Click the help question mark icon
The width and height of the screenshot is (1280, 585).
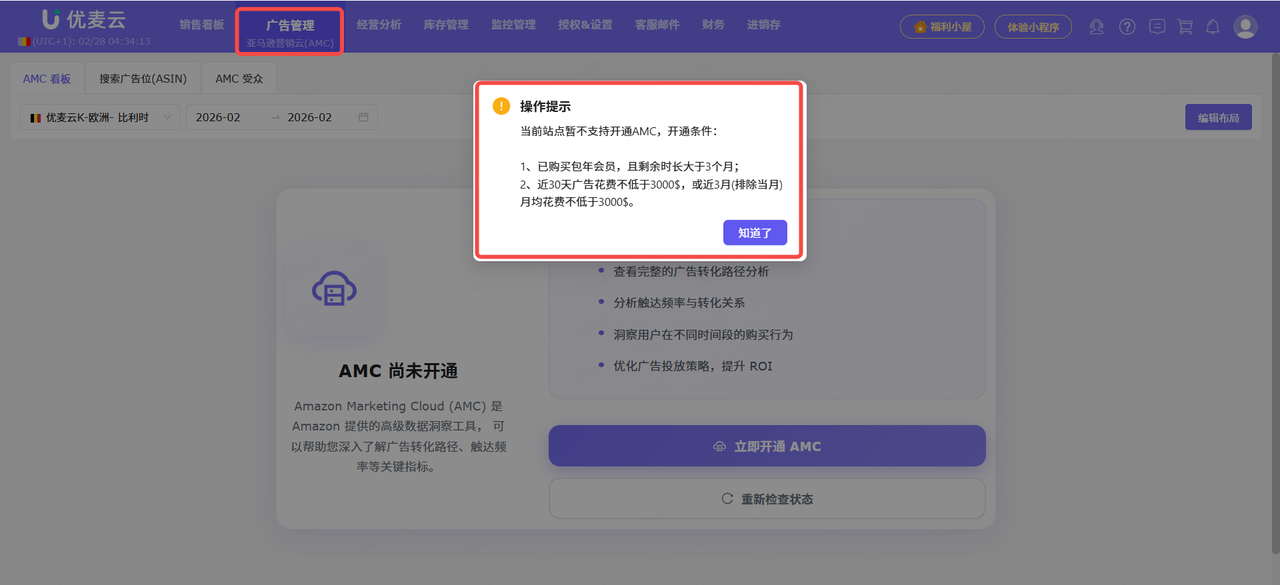coord(1127,27)
